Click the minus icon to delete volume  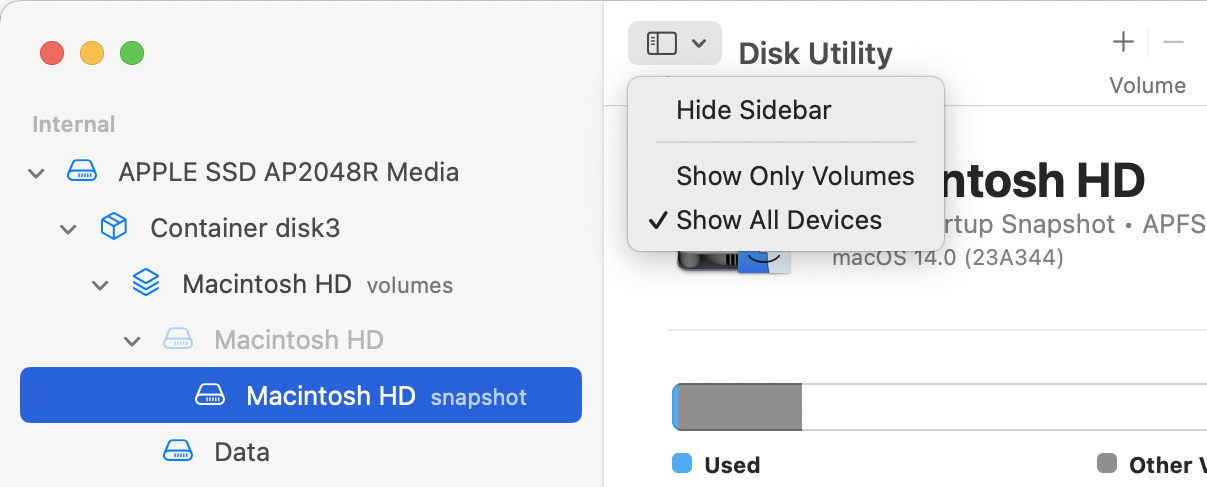tap(1173, 42)
